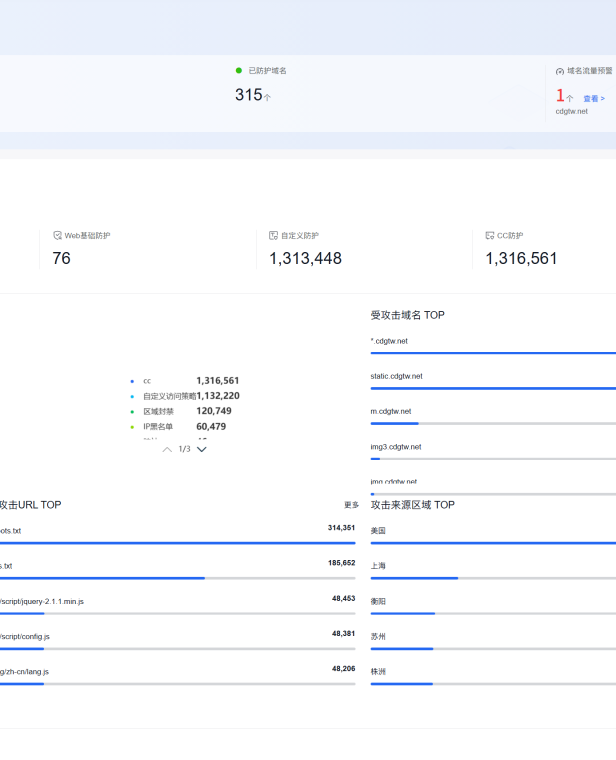This screenshot has width=616, height=760.
Task: Click the legend value 120,749
Action: [x=214, y=411]
